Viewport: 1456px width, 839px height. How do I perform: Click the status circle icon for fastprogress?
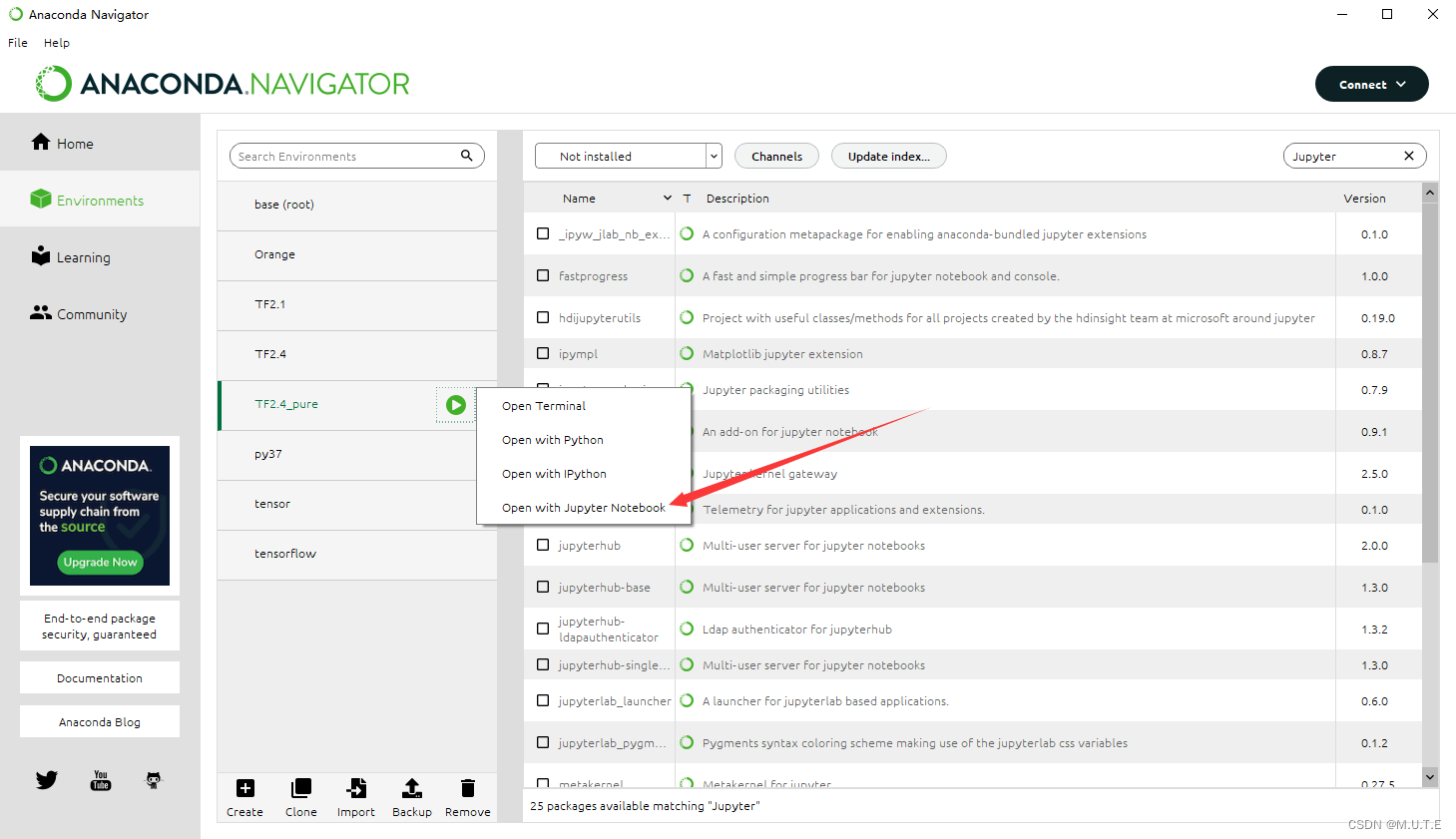687,275
